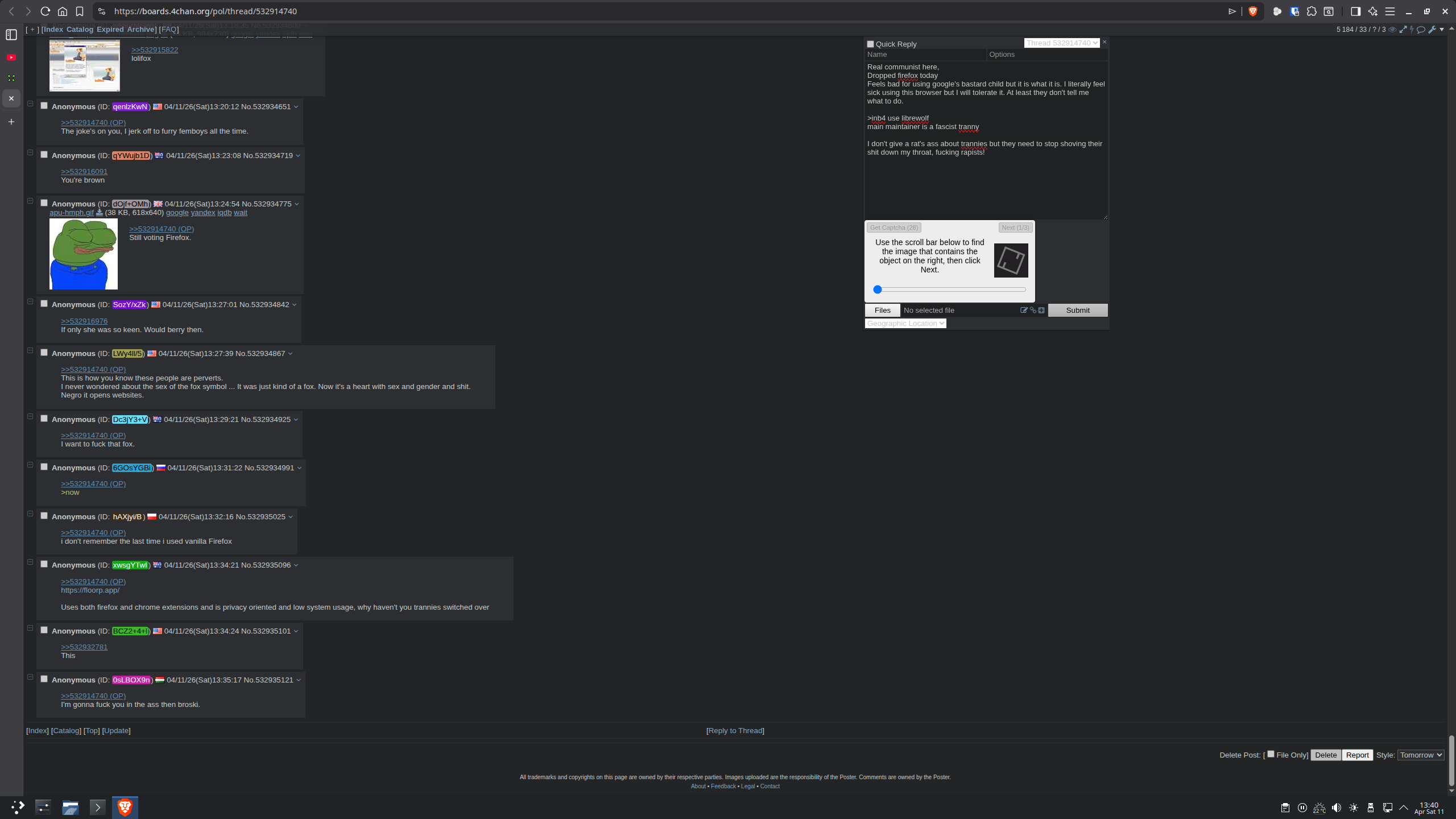Image resolution: width=1456 pixels, height=819 pixels.
Task: Open the Thread 532914740 dropdown
Action: click(x=1061, y=43)
